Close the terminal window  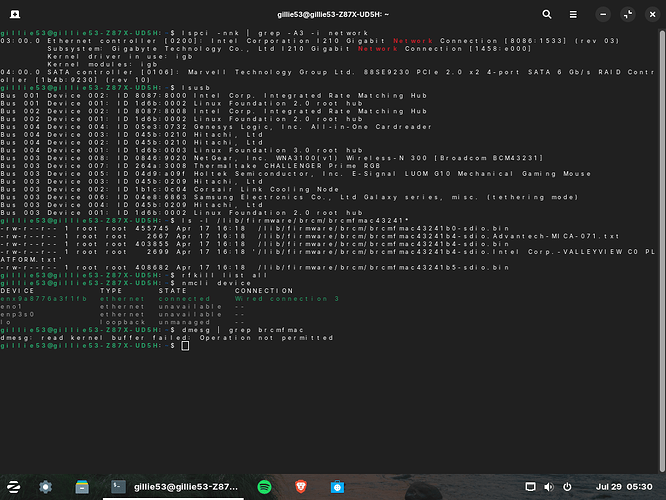point(652,14)
